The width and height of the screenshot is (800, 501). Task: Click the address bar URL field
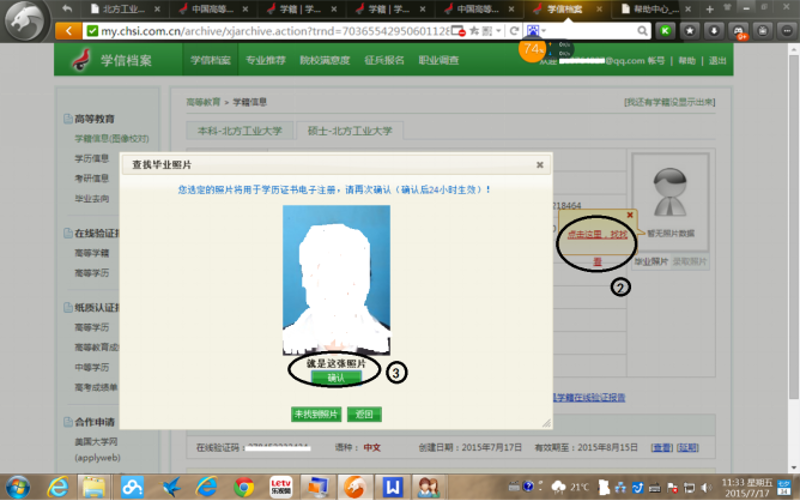pos(270,31)
